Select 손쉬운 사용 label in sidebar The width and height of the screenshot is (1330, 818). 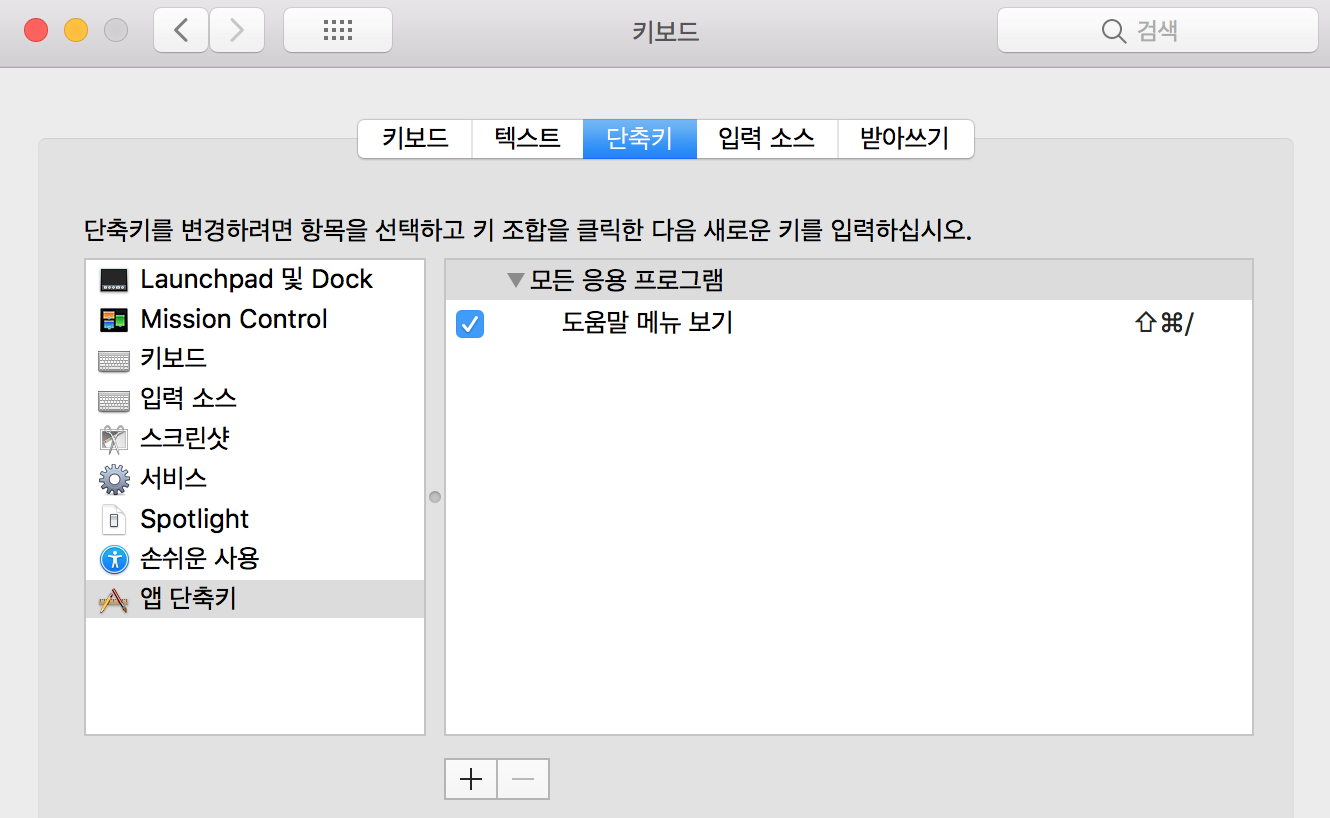[x=200, y=558]
